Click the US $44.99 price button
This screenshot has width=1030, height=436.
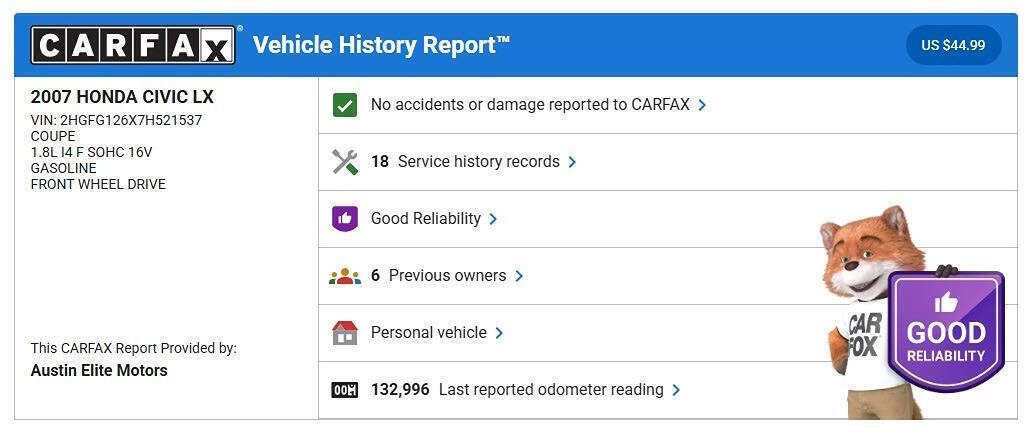point(953,45)
